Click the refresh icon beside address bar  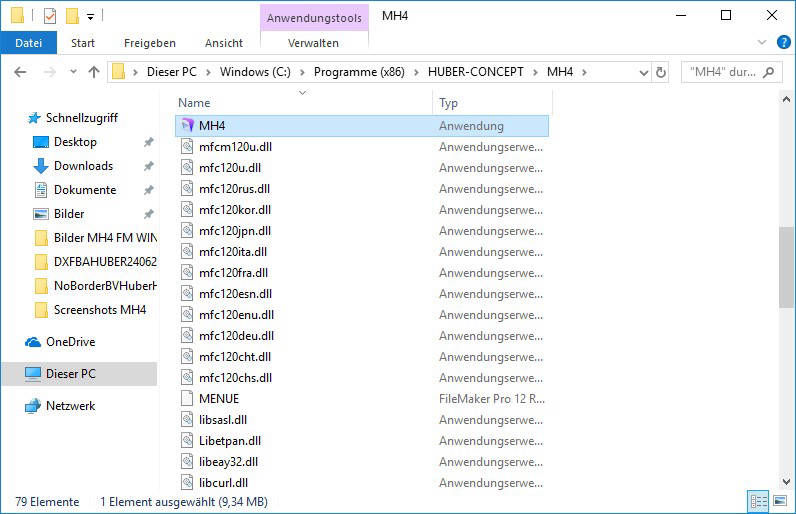pyautogui.click(x=660, y=72)
